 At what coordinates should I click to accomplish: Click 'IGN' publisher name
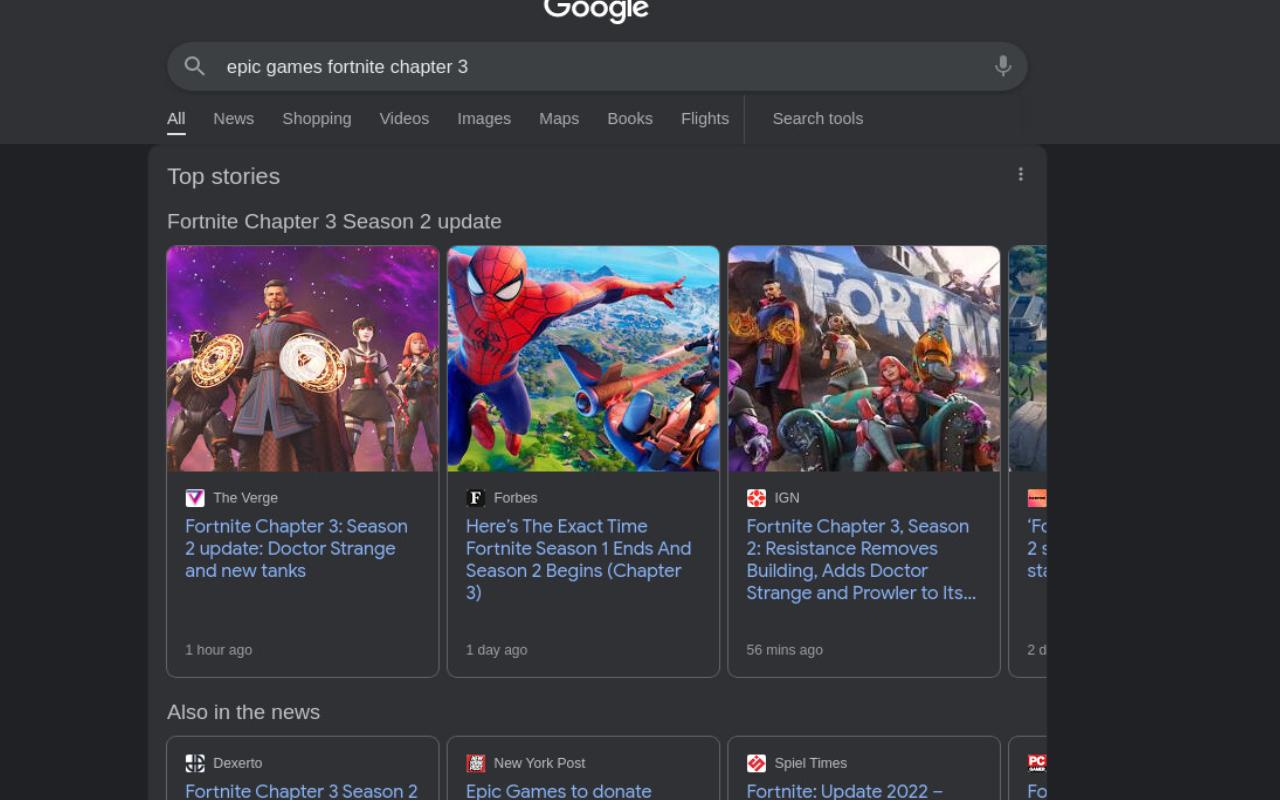click(x=787, y=498)
